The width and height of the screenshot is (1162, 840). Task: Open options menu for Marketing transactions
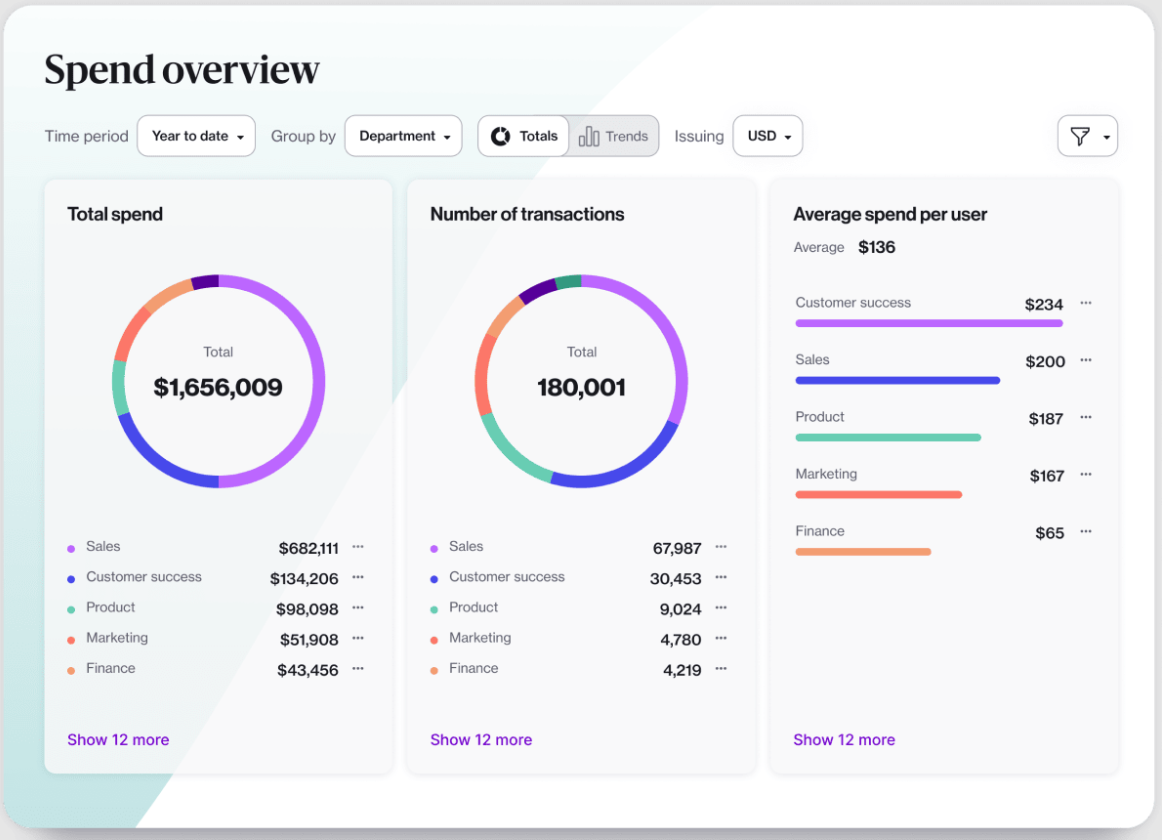coord(722,639)
